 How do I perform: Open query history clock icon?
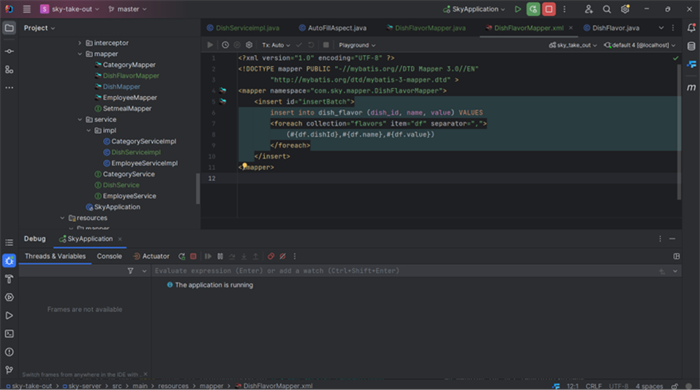(225, 45)
